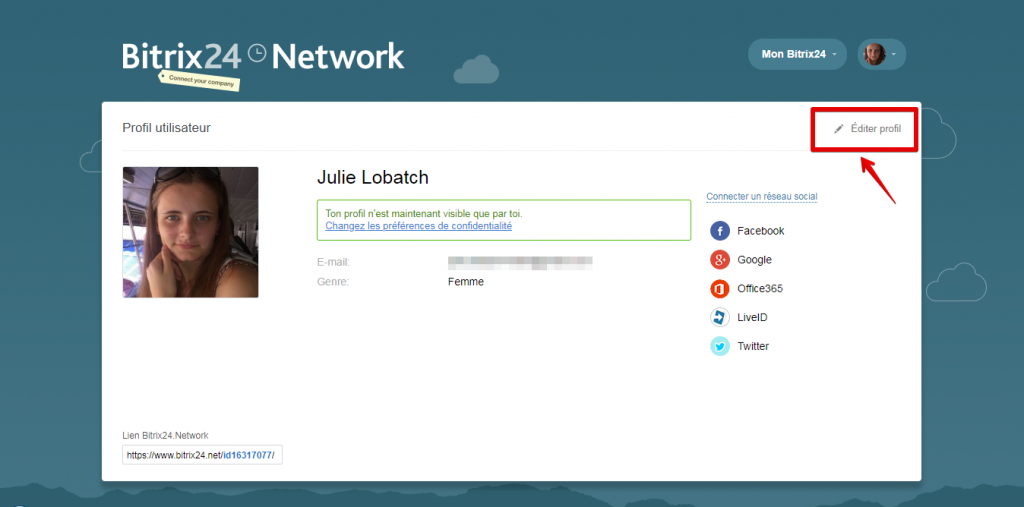Select the Google label

(754, 259)
